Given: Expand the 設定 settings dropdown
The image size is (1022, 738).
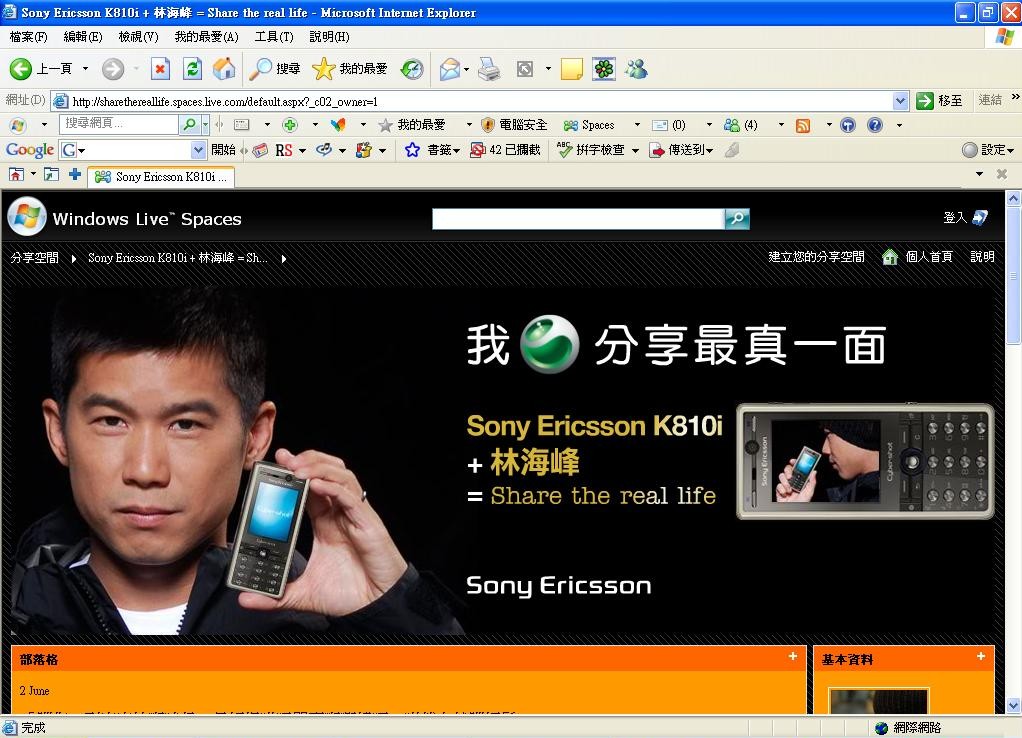Looking at the screenshot, I should point(1010,151).
